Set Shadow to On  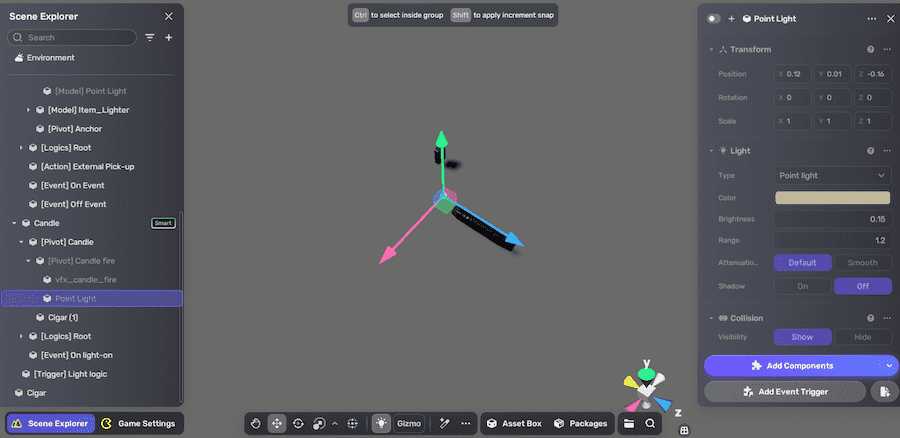point(802,286)
